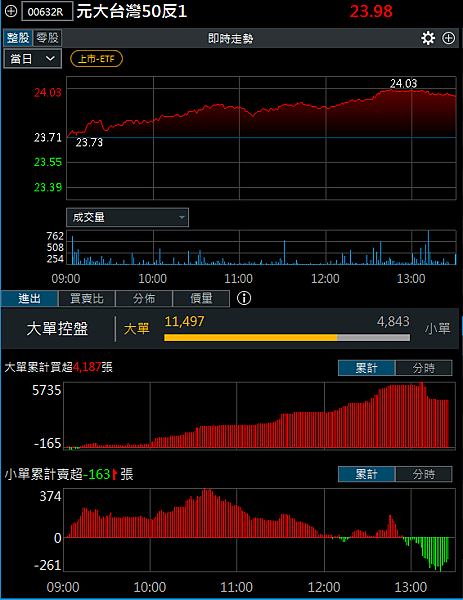463x600 pixels.
Task: Click the current price 23.98
Action: [371, 11]
